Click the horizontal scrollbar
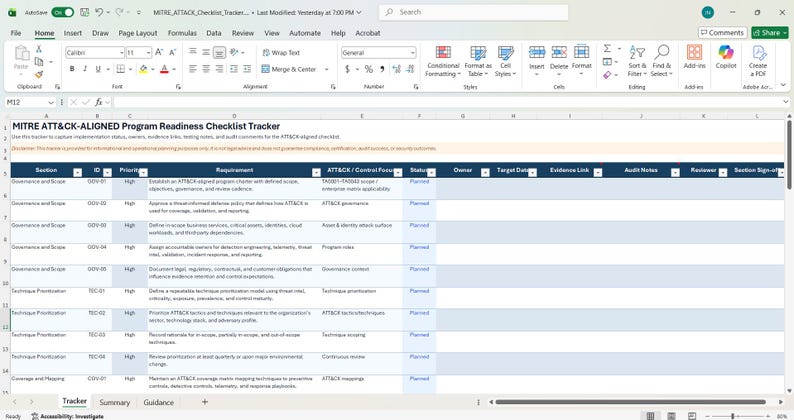The image size is (794, 420). tap(630, 402)
